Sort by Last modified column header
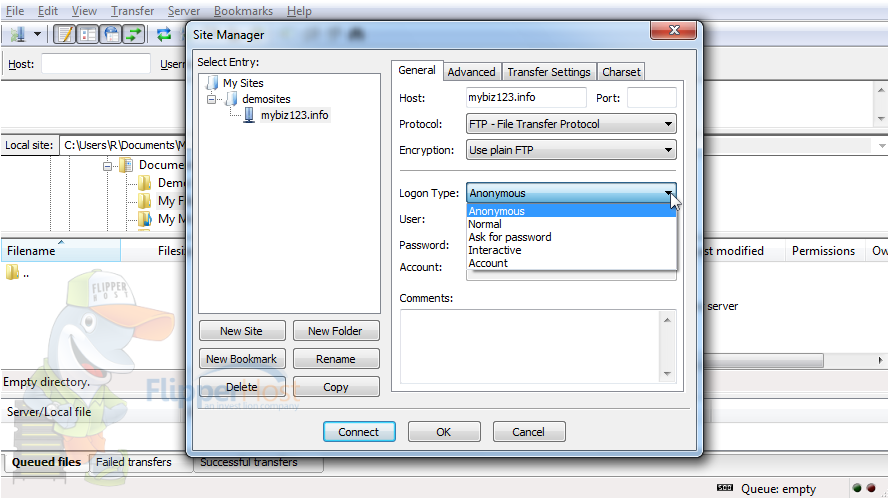The image size is (889, 500). point(743,251)
